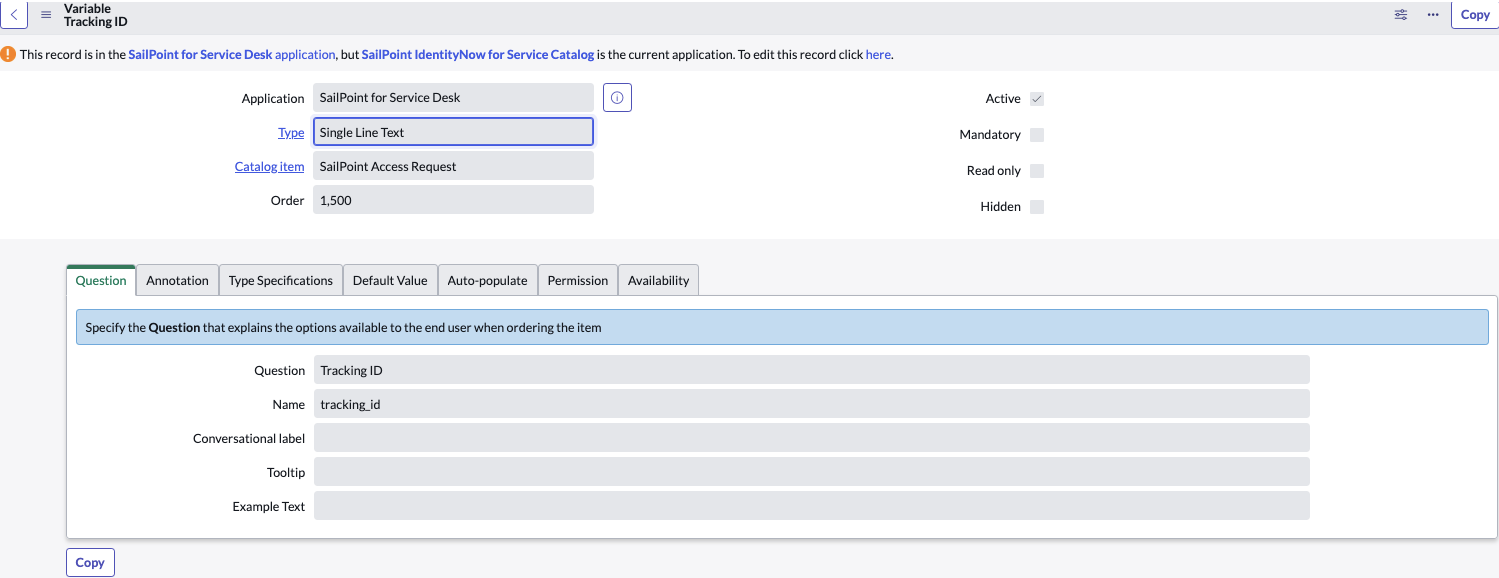This screenshot has height=578, width=1499.
Task: Enable the Hidden checkbox
Action: 1037,207
